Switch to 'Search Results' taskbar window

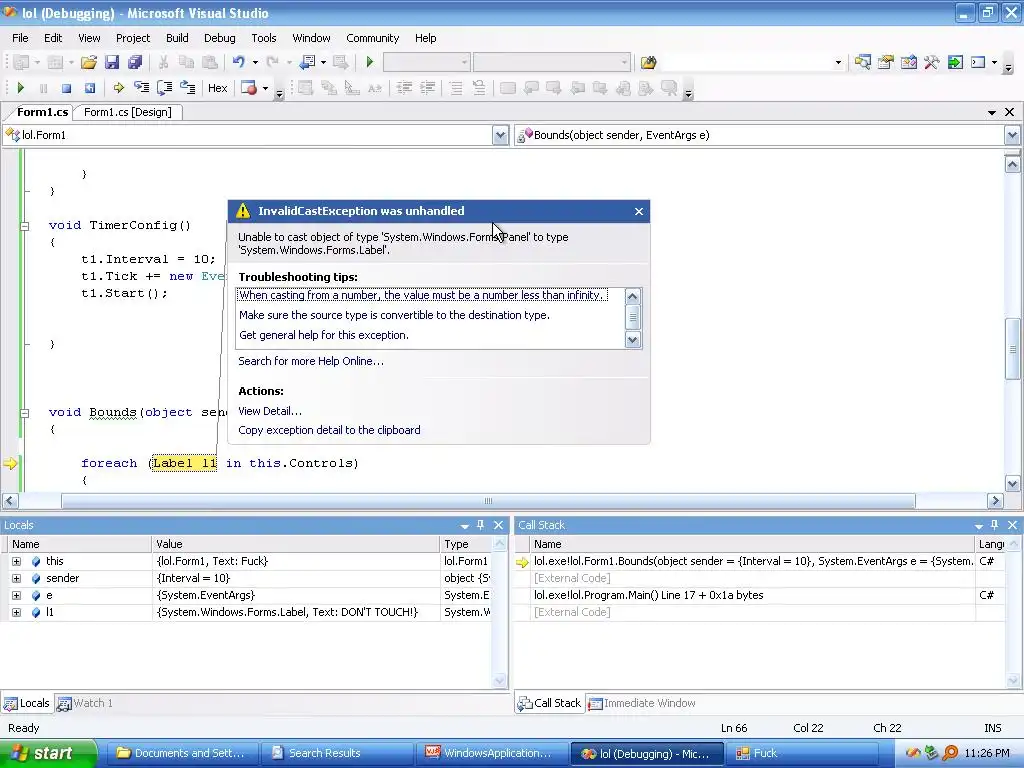336,753
